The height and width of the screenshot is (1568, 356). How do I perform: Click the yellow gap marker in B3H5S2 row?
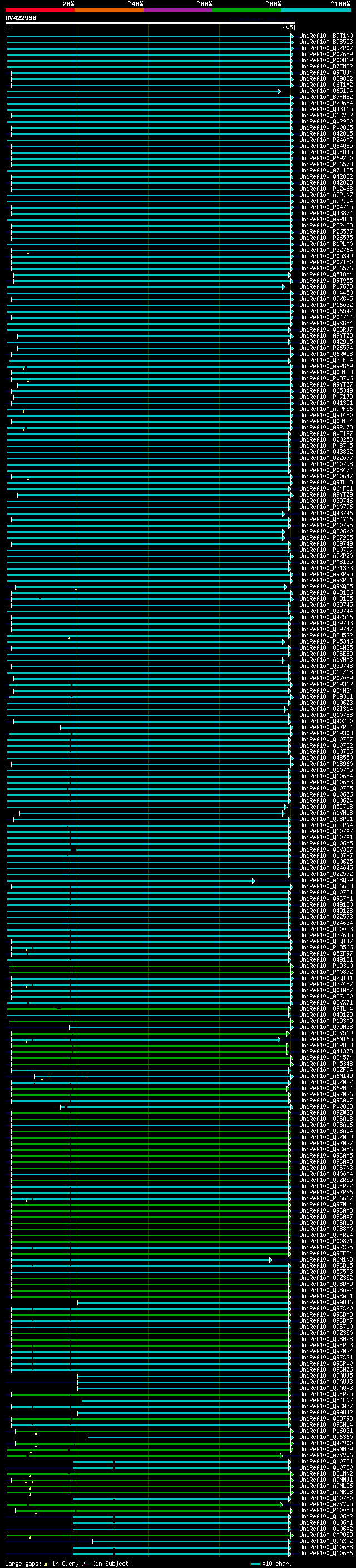point(70,638)
